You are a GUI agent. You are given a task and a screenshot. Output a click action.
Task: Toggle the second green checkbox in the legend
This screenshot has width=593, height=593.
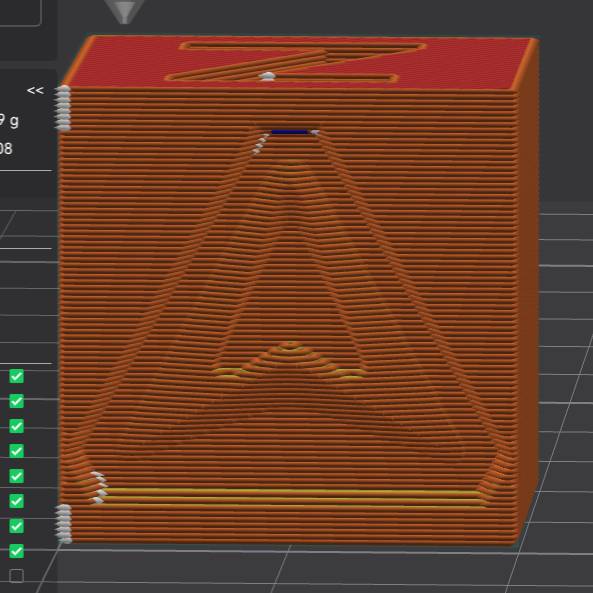coord(16,401)
